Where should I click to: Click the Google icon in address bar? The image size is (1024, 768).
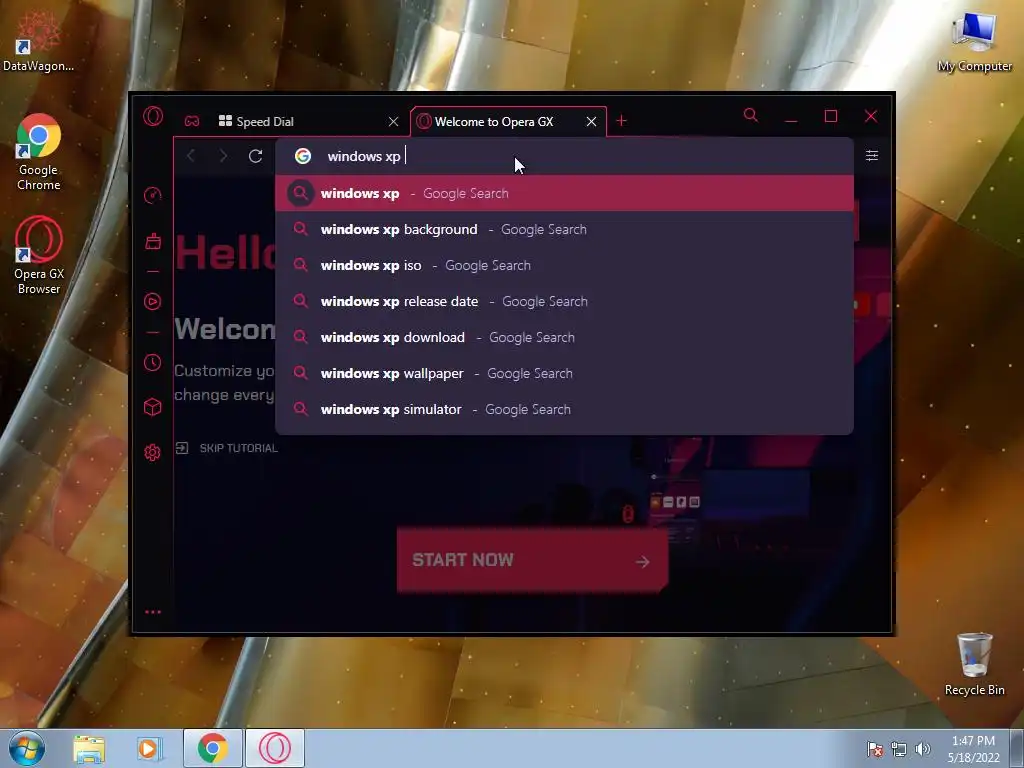tap(302, 156)
